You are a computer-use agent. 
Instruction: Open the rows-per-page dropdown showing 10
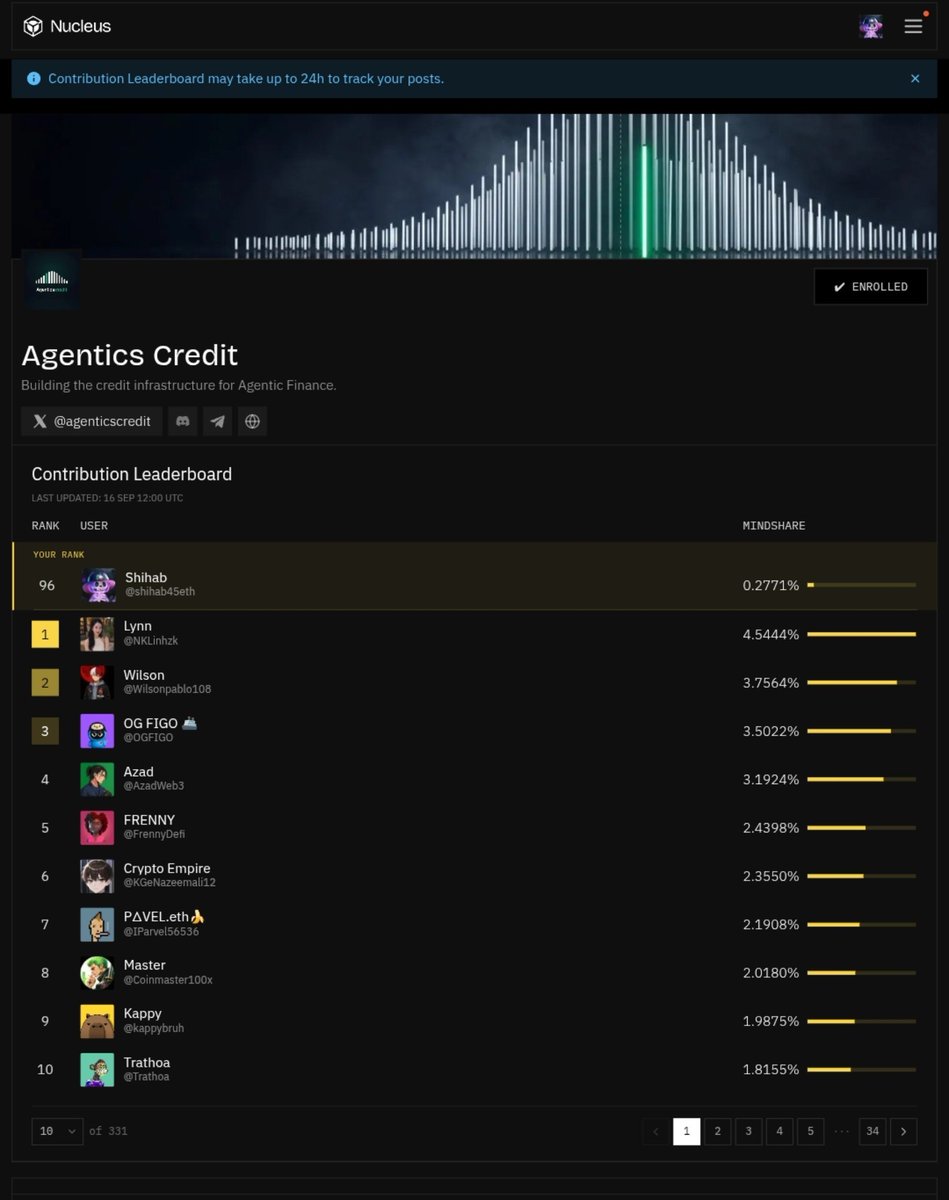coord(57,1131)
